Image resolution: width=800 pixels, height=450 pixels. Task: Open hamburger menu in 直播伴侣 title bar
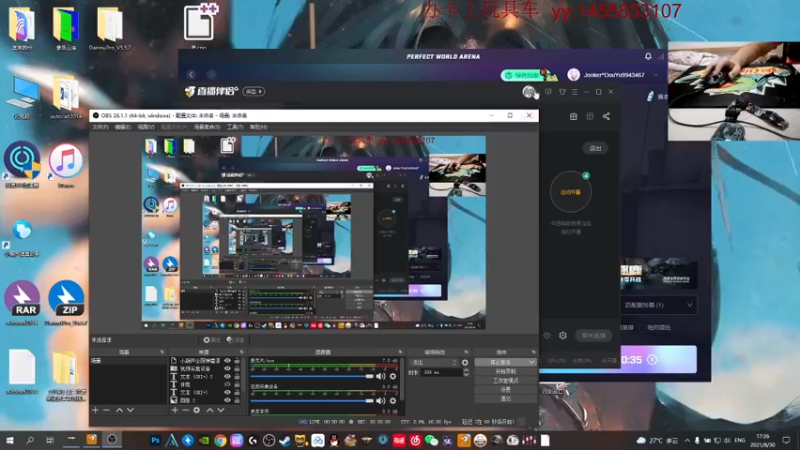click(574, 92)
